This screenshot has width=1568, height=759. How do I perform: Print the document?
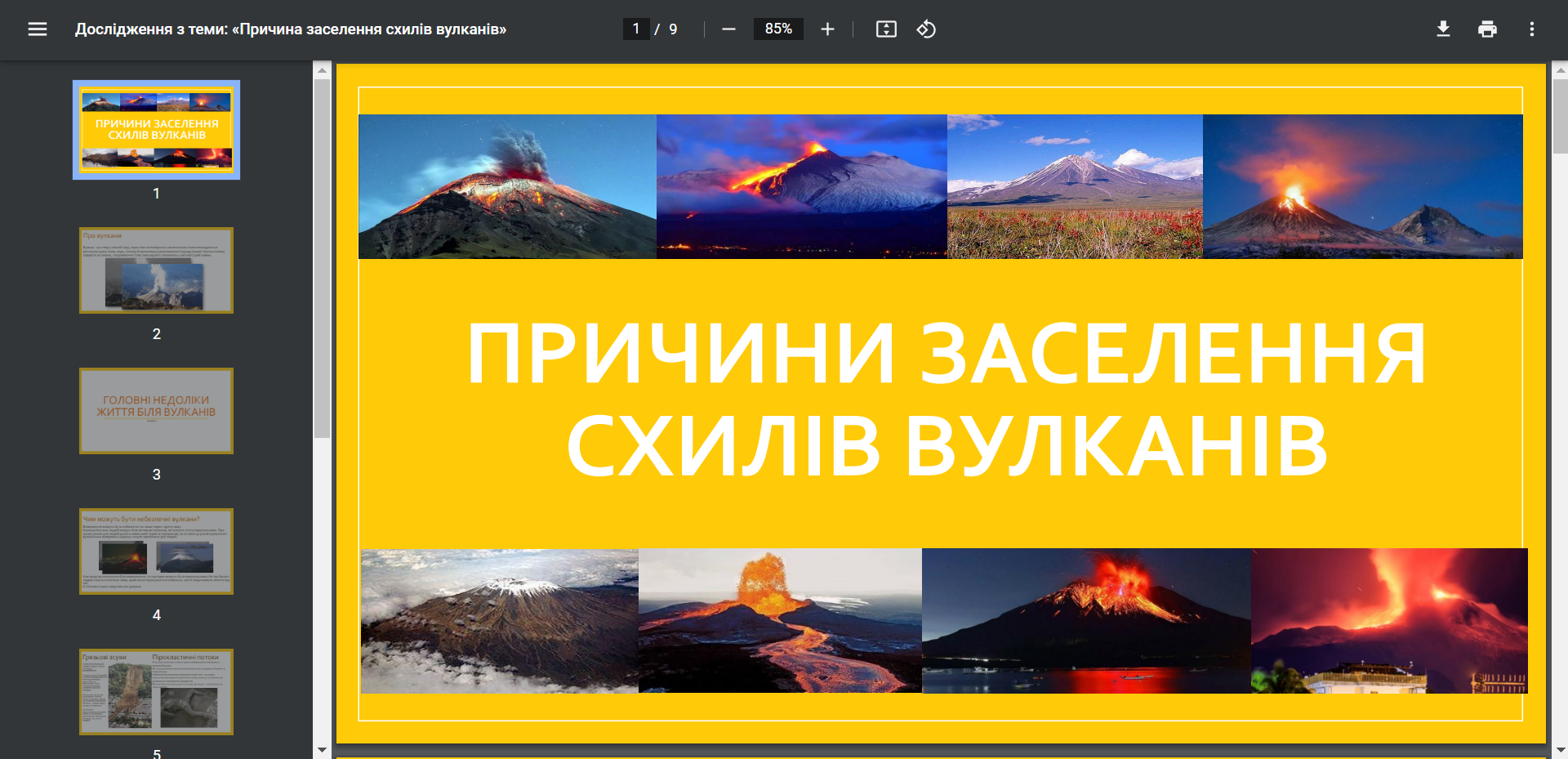pyautogui.click(x=1487, y=29)
